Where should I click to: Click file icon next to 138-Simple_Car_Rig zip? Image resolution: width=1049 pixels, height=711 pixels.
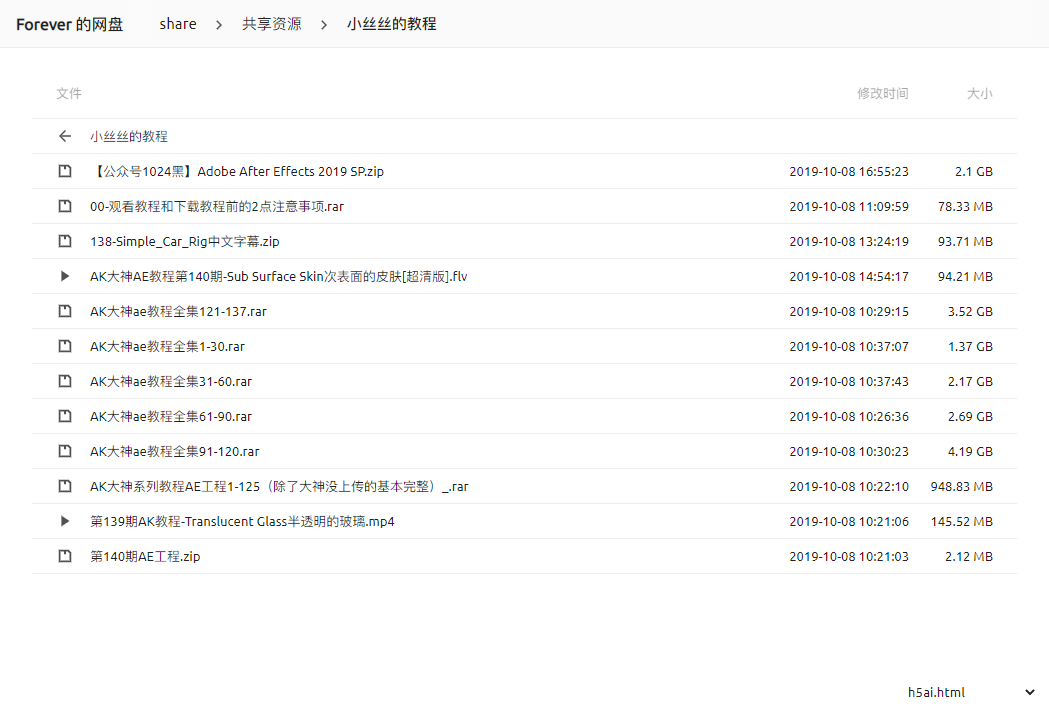click(x=65, y=241)
